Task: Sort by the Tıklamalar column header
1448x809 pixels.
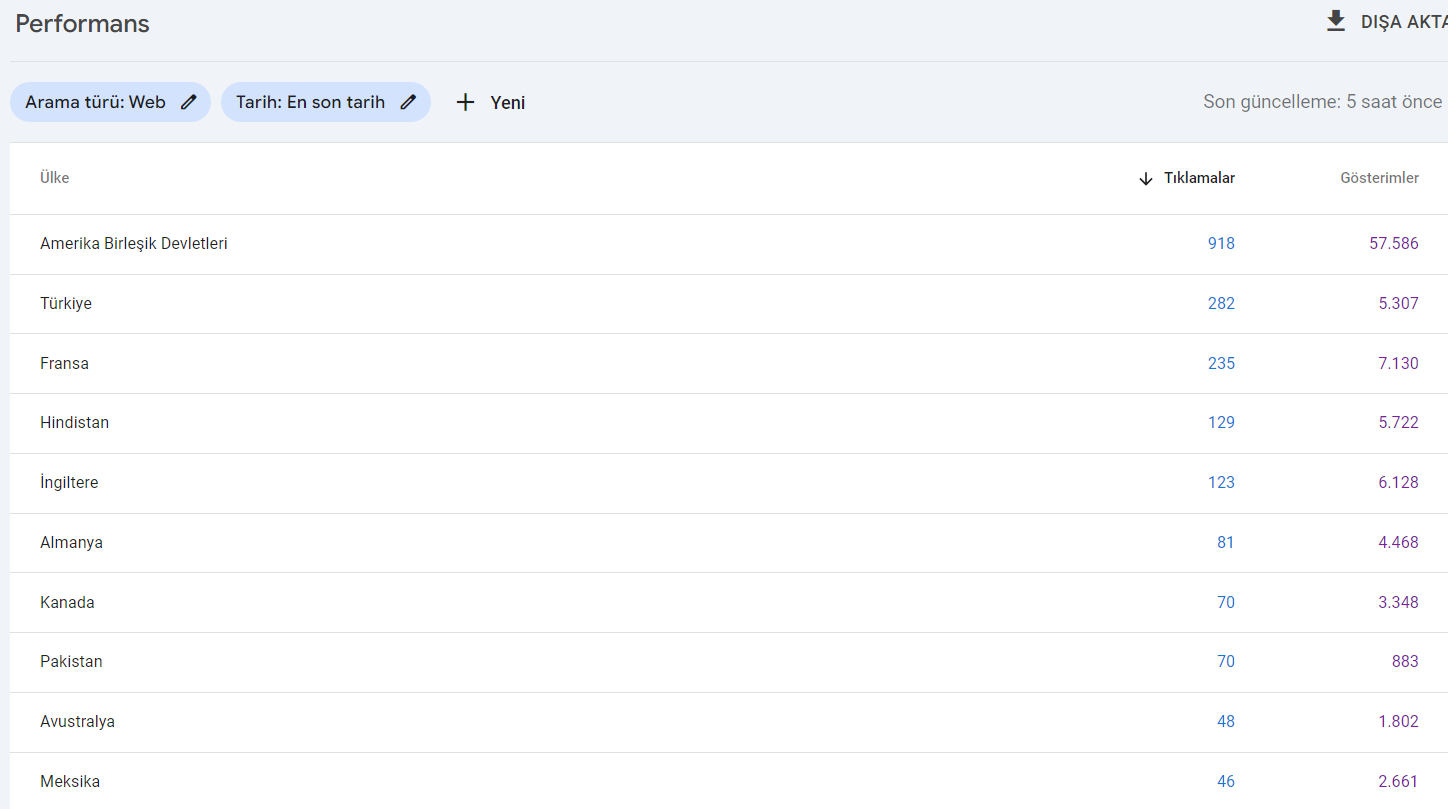Action: (x=1199, y=178)
